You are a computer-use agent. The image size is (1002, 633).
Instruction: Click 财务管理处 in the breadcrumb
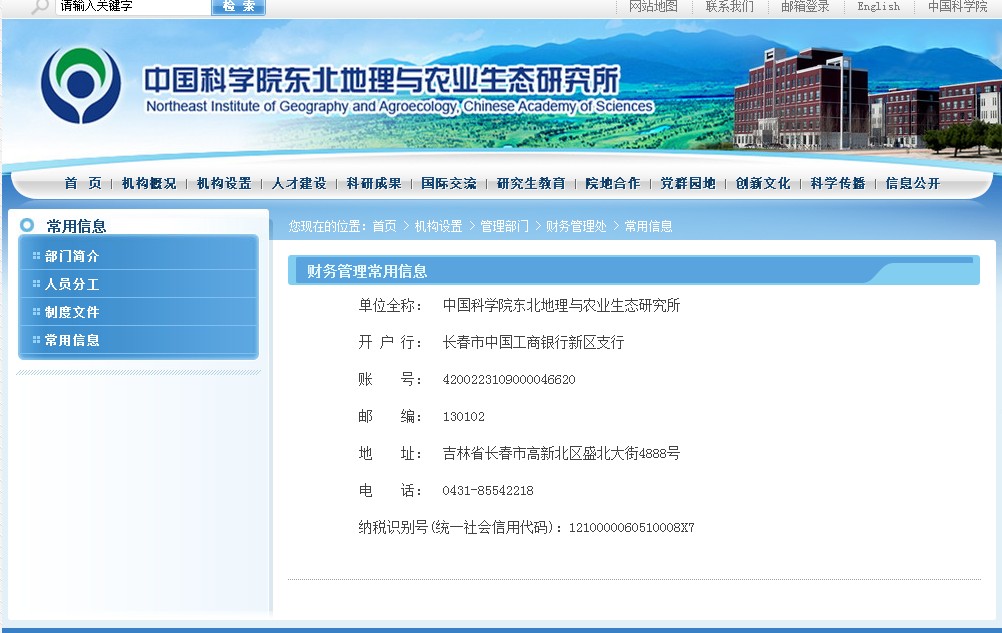click(576, 227)
